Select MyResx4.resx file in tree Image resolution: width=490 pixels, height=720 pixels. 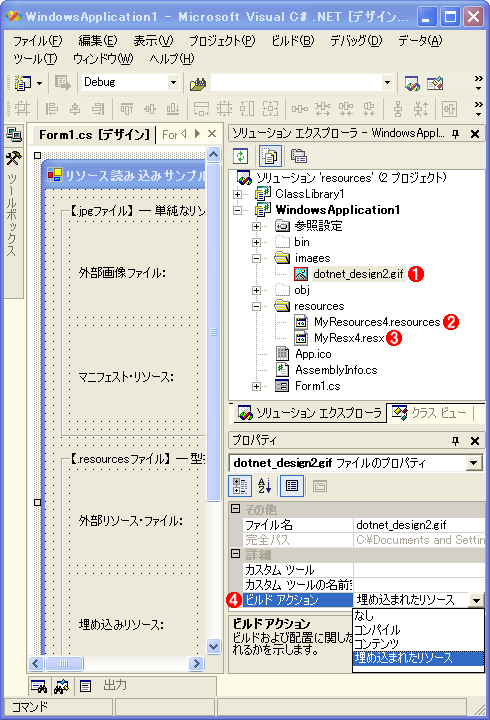[349, 338]
